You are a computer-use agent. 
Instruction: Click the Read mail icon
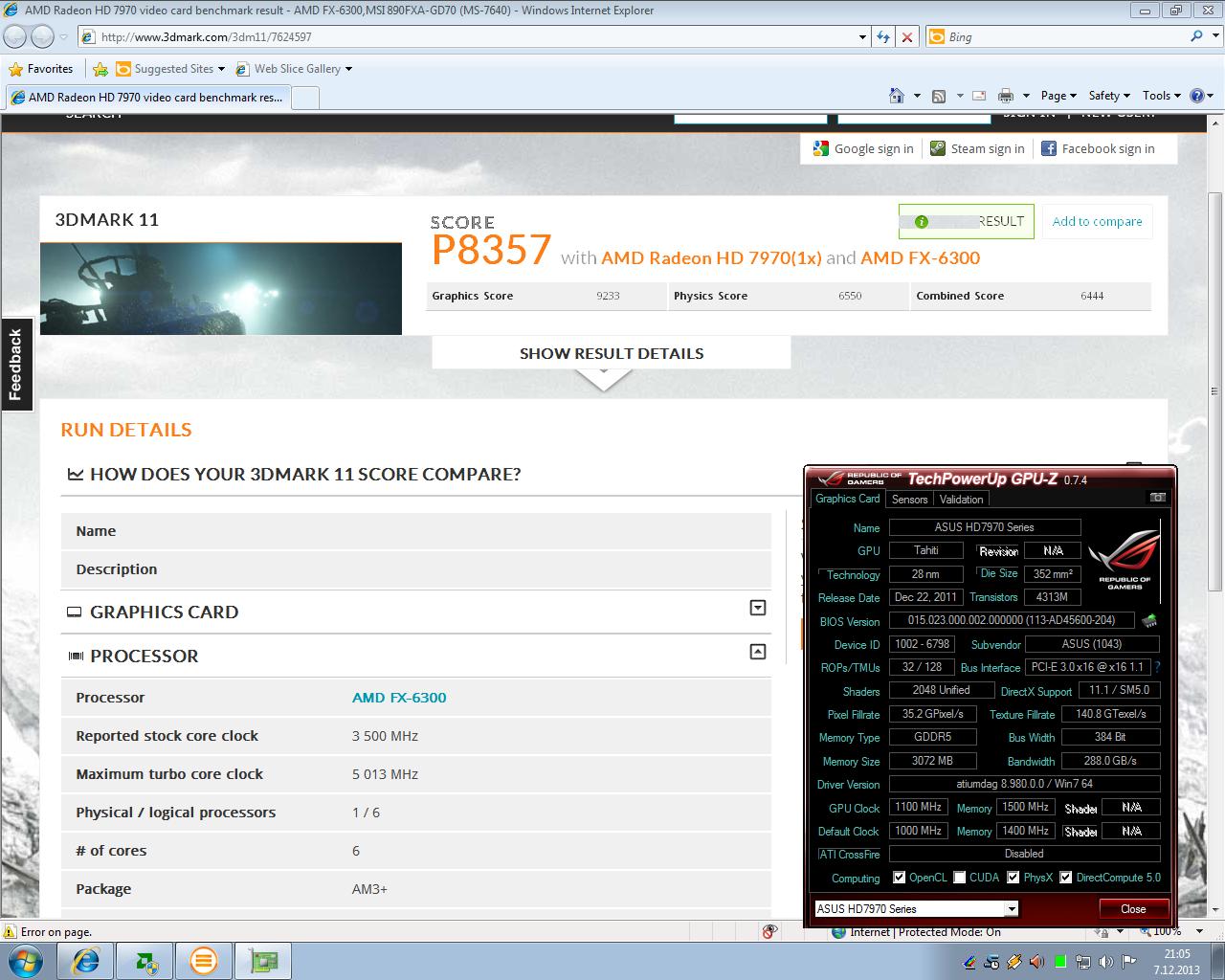979,96
